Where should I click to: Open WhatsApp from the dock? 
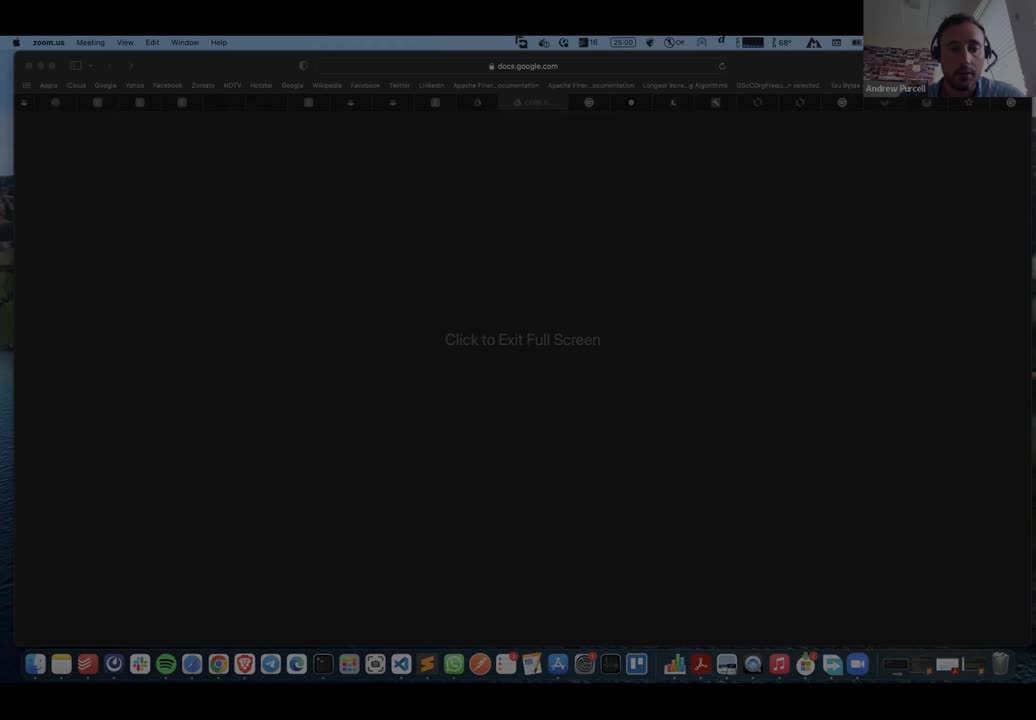coord(454,664)
